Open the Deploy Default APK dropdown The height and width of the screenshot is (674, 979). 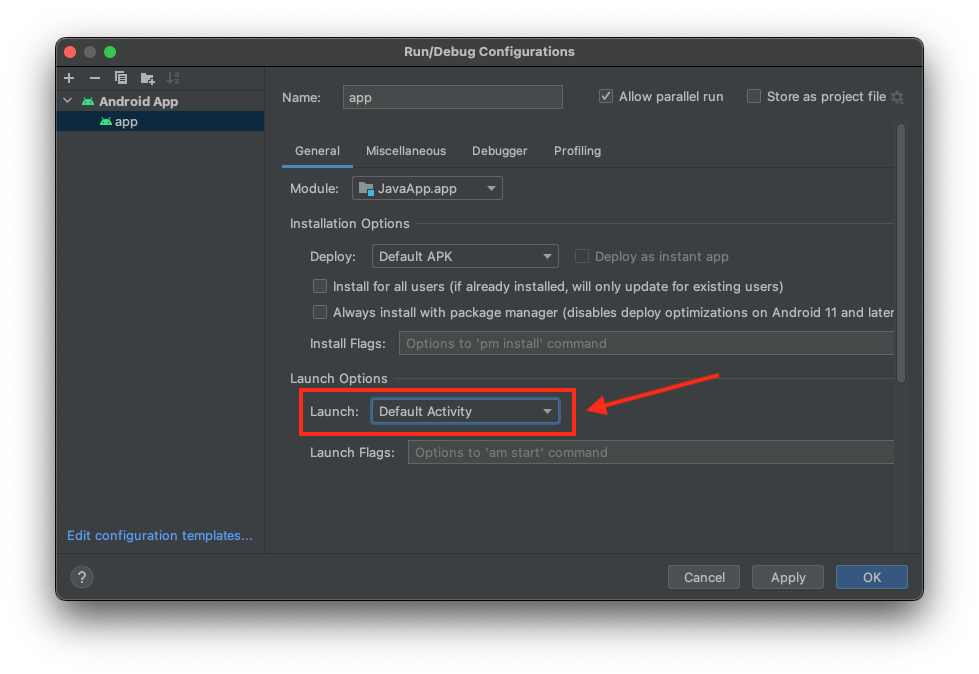465,256
